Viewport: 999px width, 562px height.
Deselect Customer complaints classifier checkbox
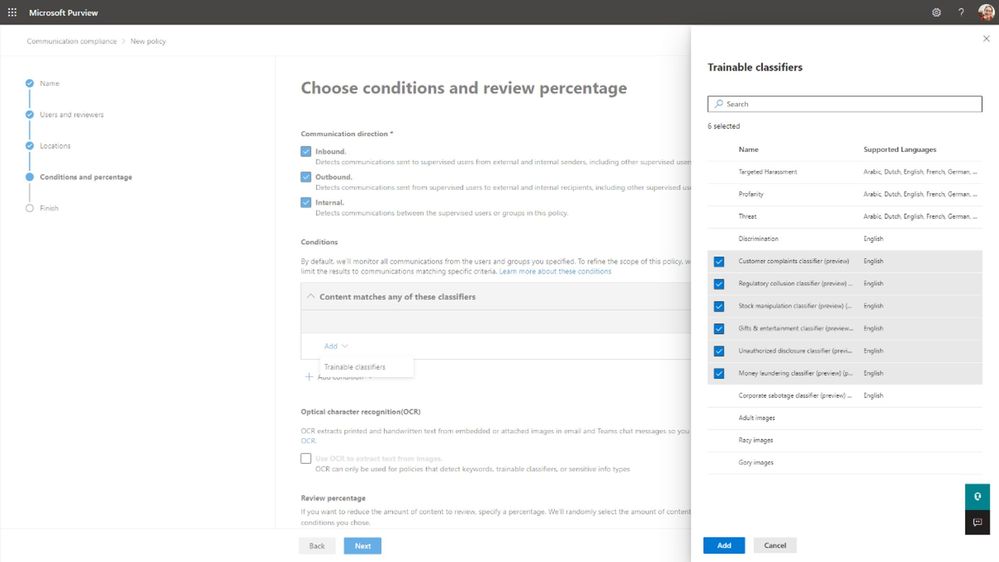[x=719, y=261]
